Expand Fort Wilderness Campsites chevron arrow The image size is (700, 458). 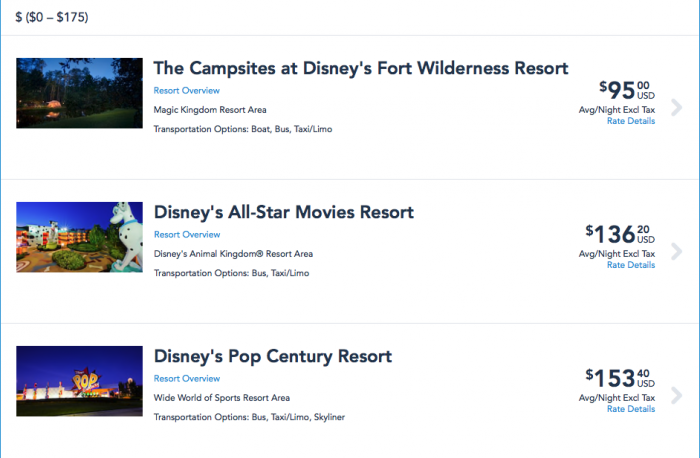tap(677, 108)
